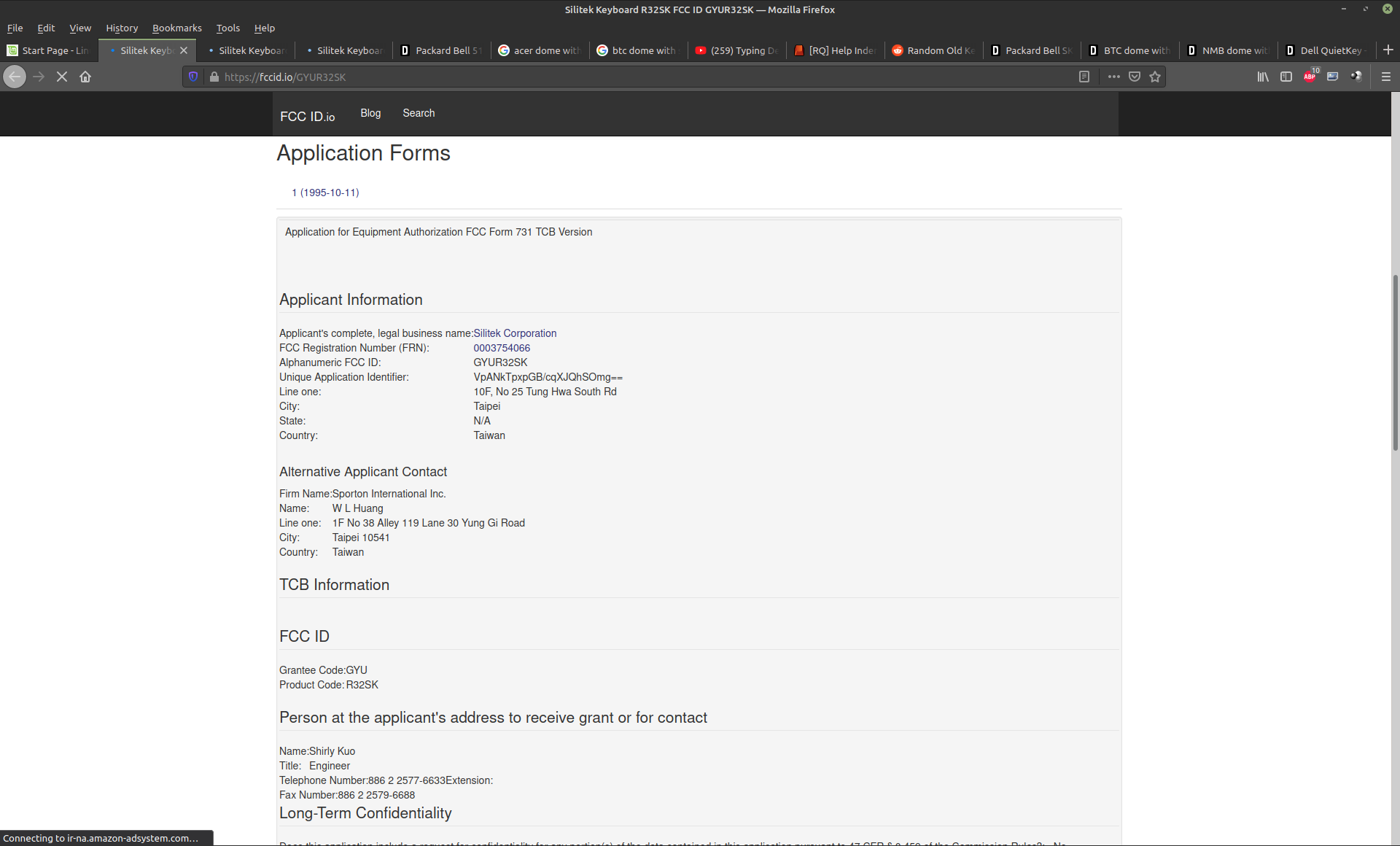This screenshot has width=1400, height=846.
Task: Toggle reader view for the page
Action: (x=1084, y=76)
